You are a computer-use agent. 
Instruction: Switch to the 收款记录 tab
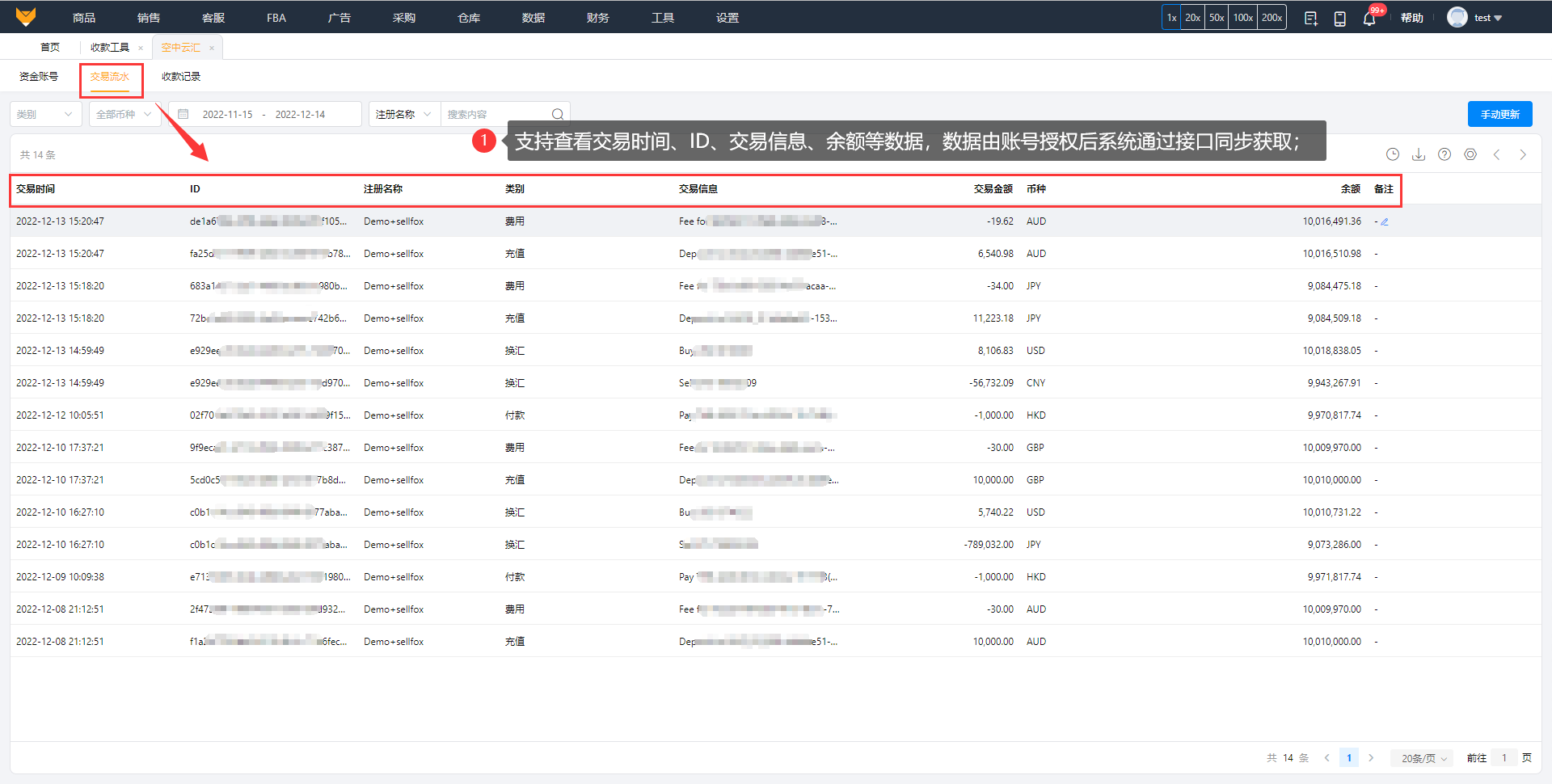coord(181,77)
